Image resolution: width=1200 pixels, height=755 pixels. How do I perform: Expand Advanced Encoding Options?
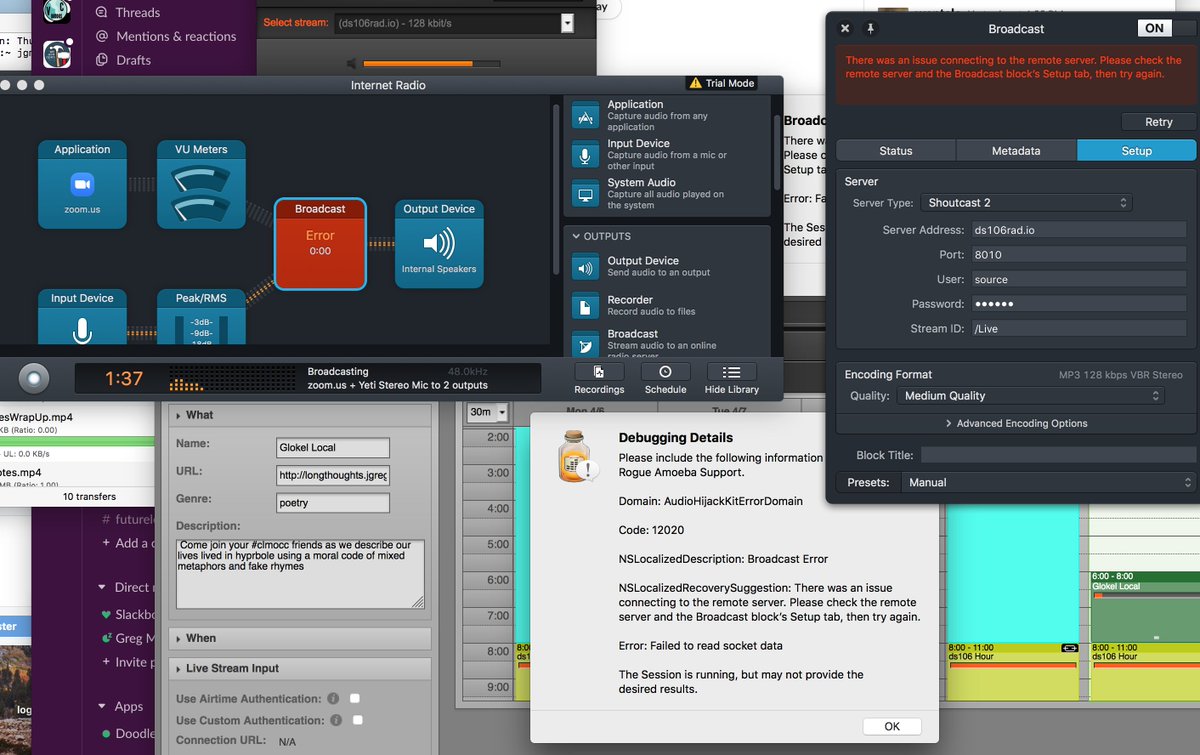tap(1016, 423)
